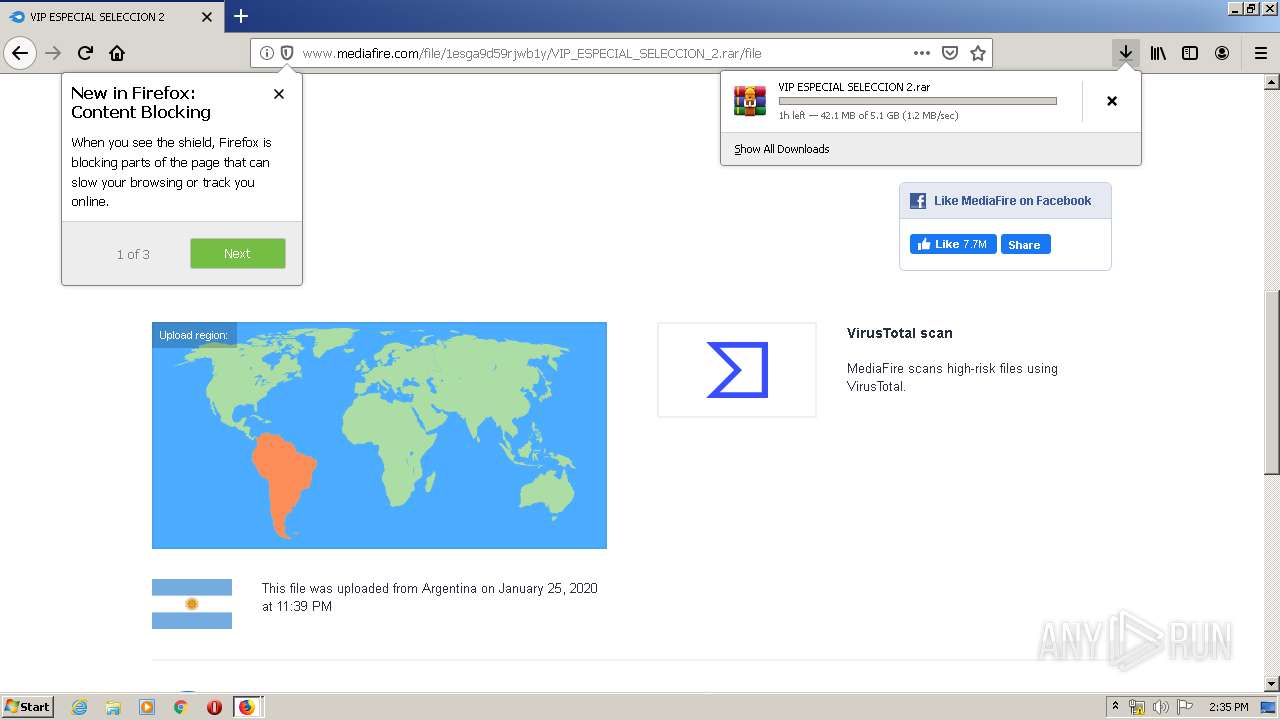Click Like MediaFire on Facebook heading
The height and width of the screenshot is (720, 1280).
[x=1012, y=201]
